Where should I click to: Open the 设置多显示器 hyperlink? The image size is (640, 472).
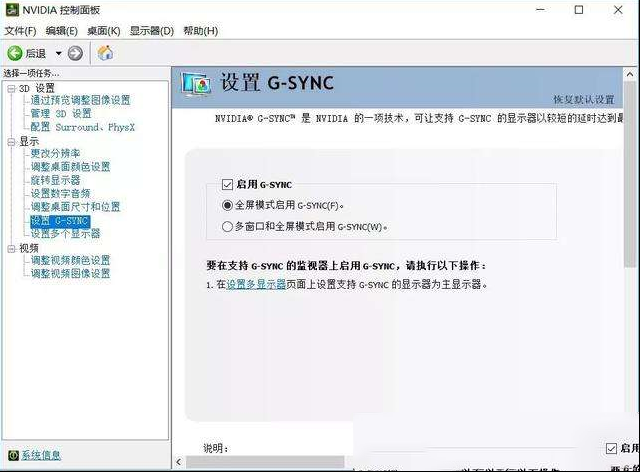tap(256, 284)
